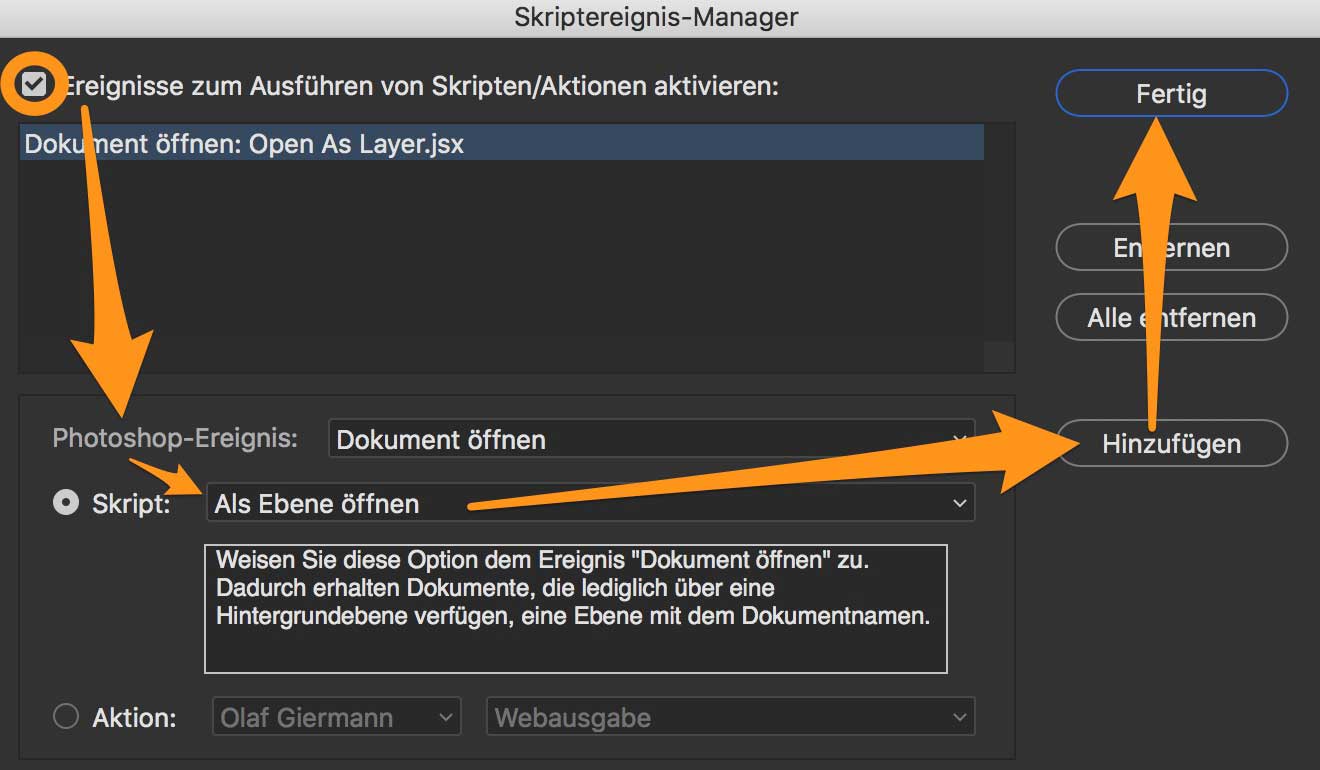
Task: Open the Photoshop-Ereignis dropdown
Action: pos(650,439)
